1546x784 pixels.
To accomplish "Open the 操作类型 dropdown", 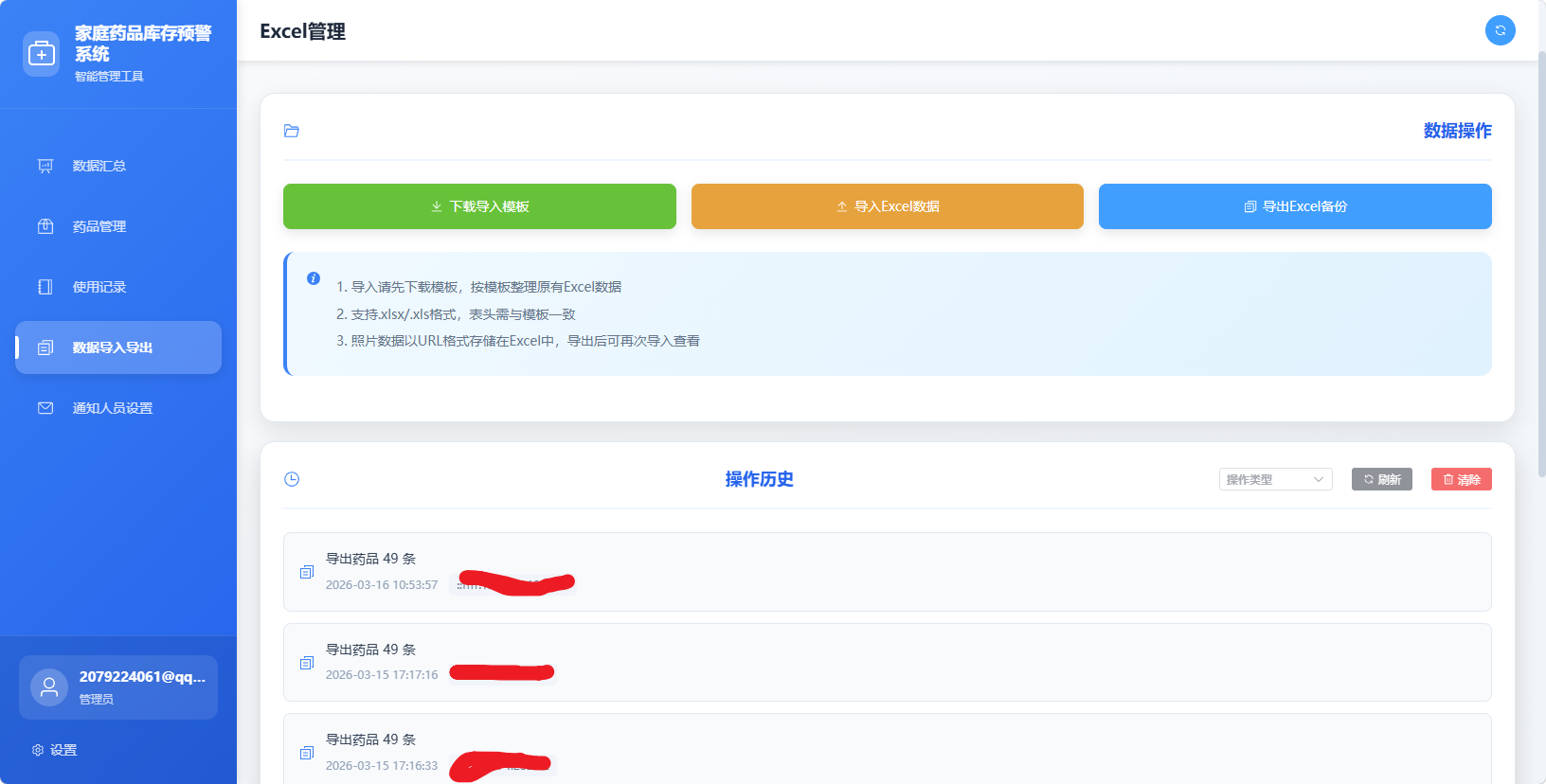I will coord(1275,479).
